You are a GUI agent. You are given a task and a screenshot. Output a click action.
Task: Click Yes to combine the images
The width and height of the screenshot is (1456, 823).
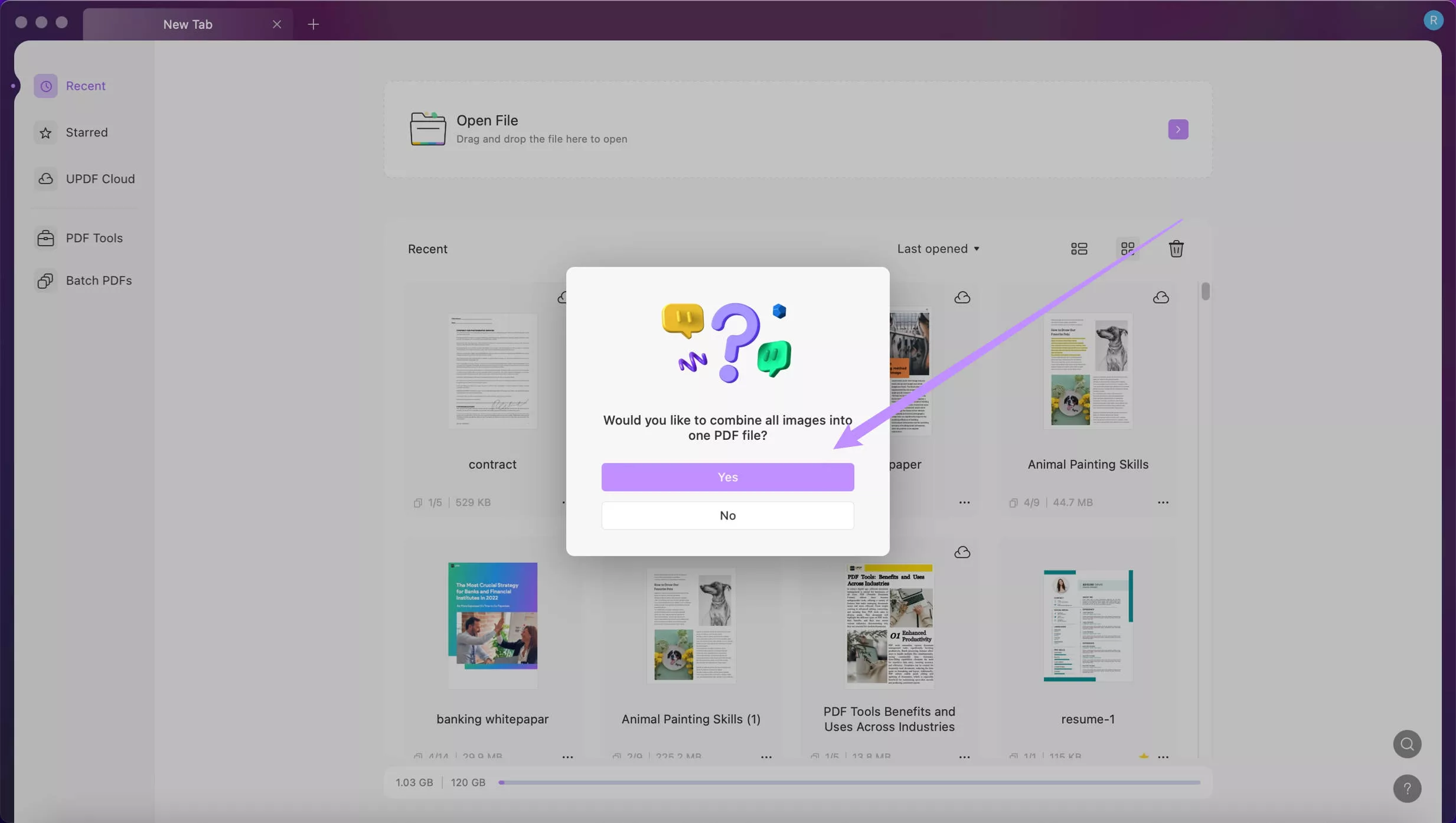727,477
